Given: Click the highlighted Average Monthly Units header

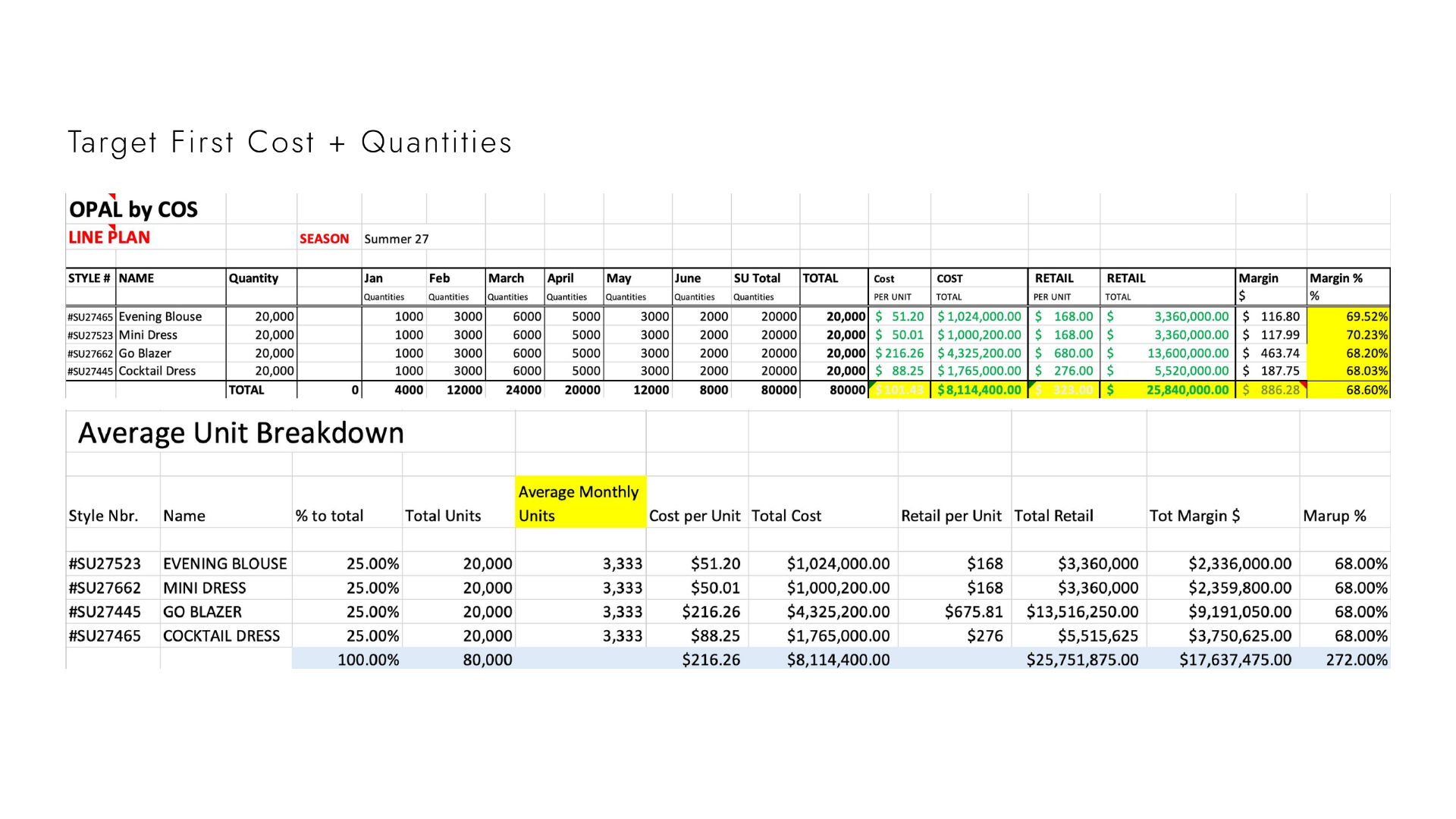Looking at the screenshot, I should pyautogui.click(x=580, y=502).
